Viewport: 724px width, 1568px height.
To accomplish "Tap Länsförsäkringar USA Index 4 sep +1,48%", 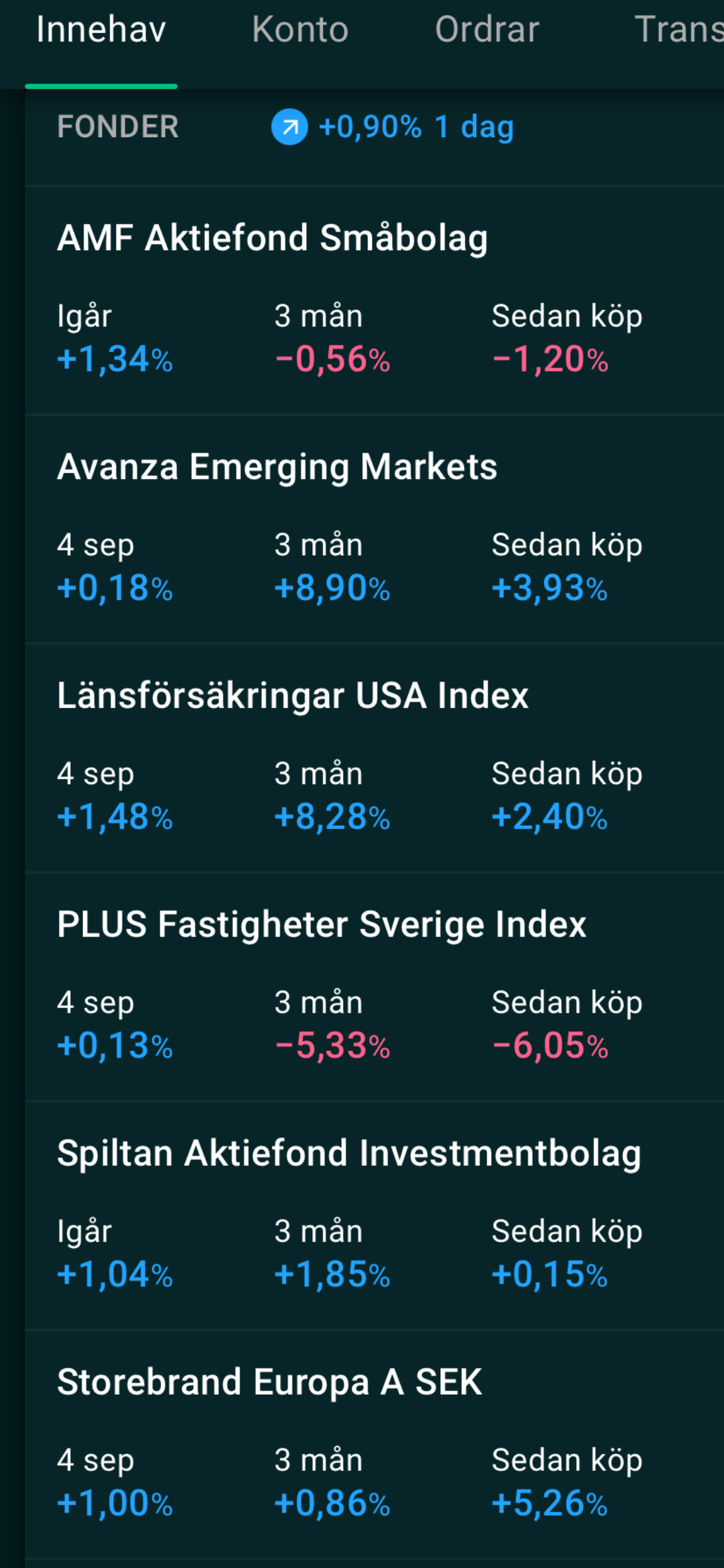I will (x=115, y=817).
